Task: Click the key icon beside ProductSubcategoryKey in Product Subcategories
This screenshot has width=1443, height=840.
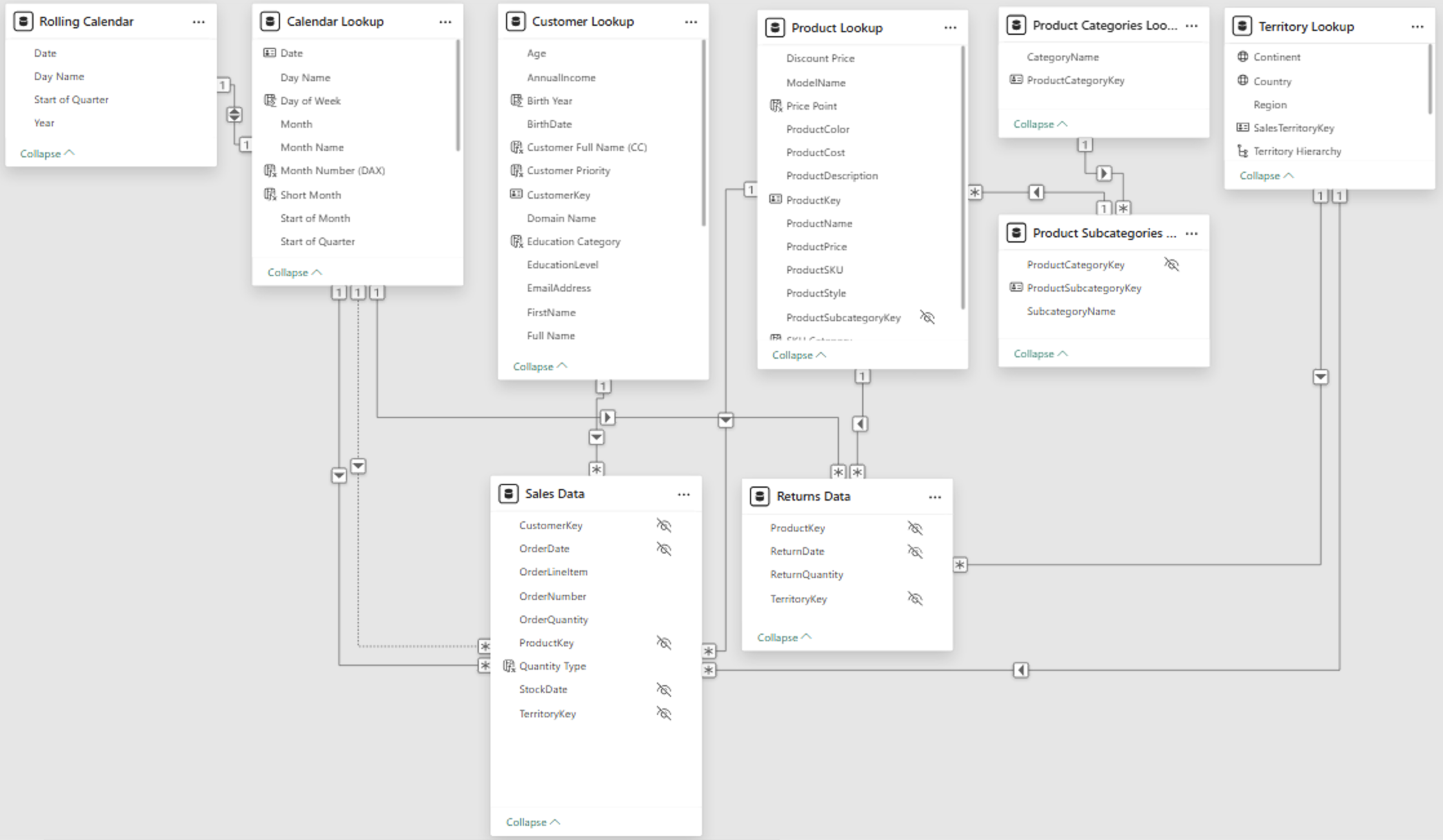Action: tap(1016, 287)
